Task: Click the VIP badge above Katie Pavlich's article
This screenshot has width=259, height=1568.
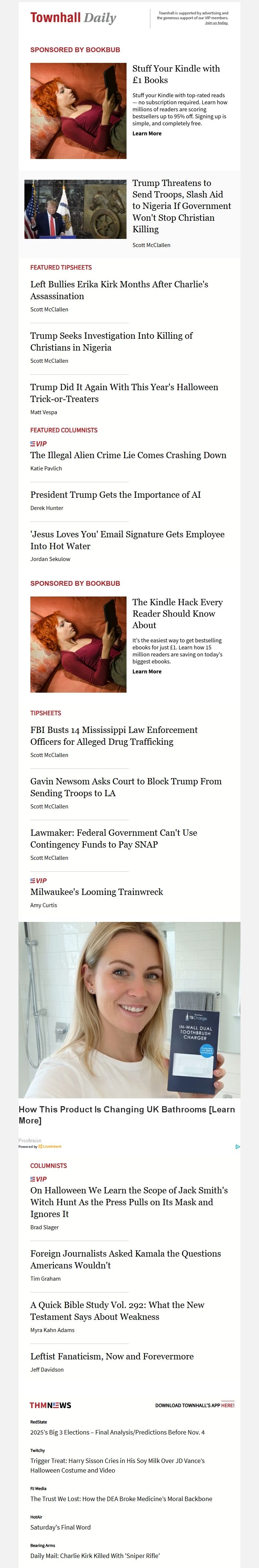Action: (x=38, y=444)
